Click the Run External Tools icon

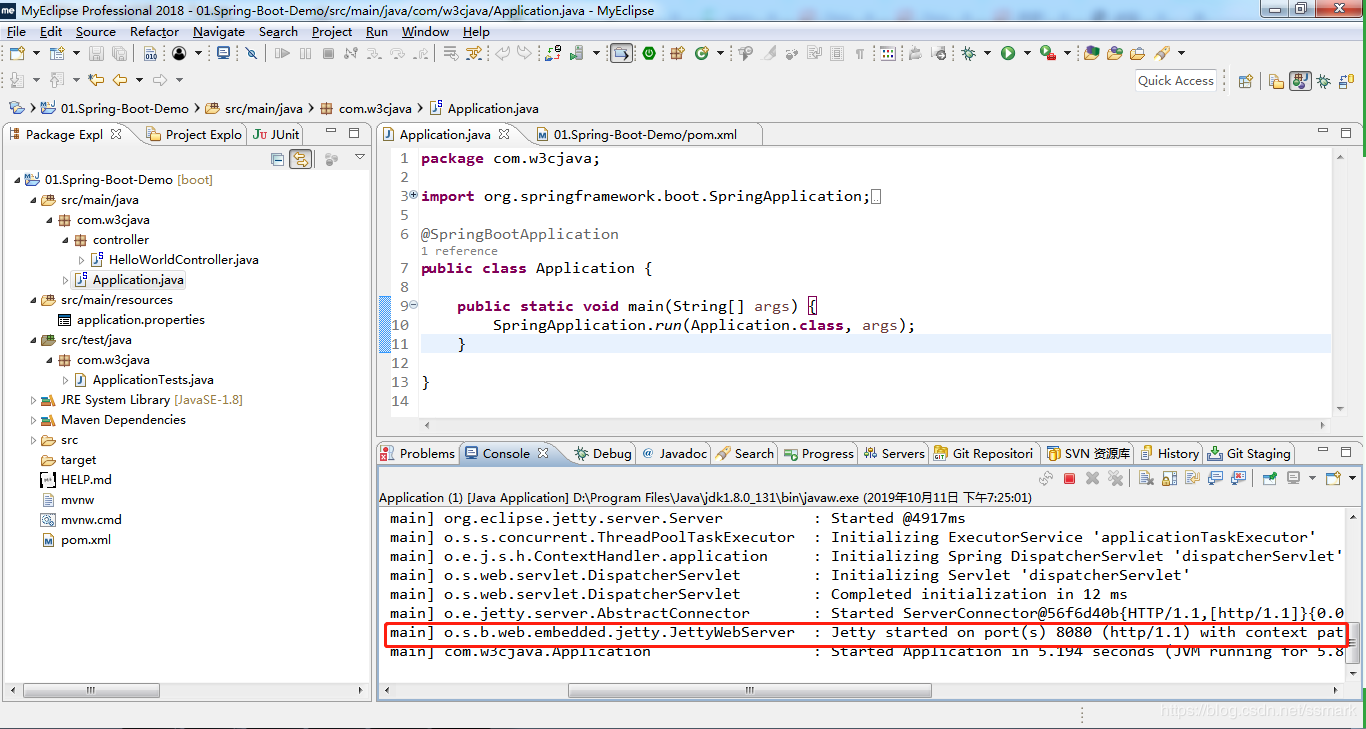pos(1047,53)
